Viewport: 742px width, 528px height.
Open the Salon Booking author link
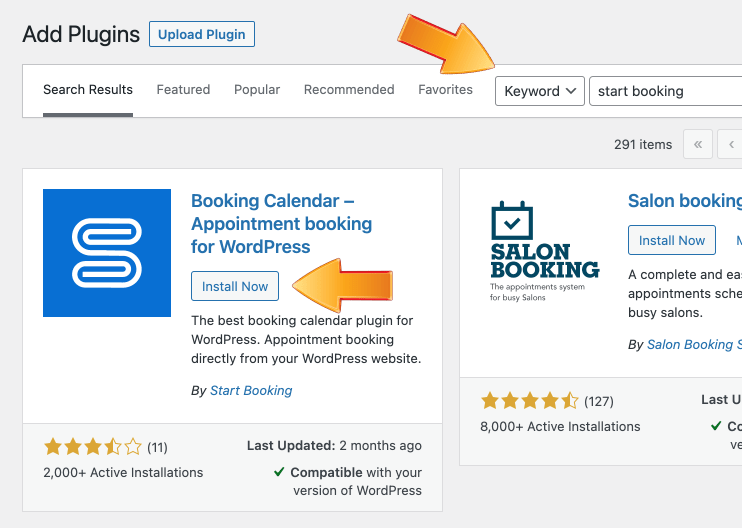pyautogui.click(x=694, y=345)
